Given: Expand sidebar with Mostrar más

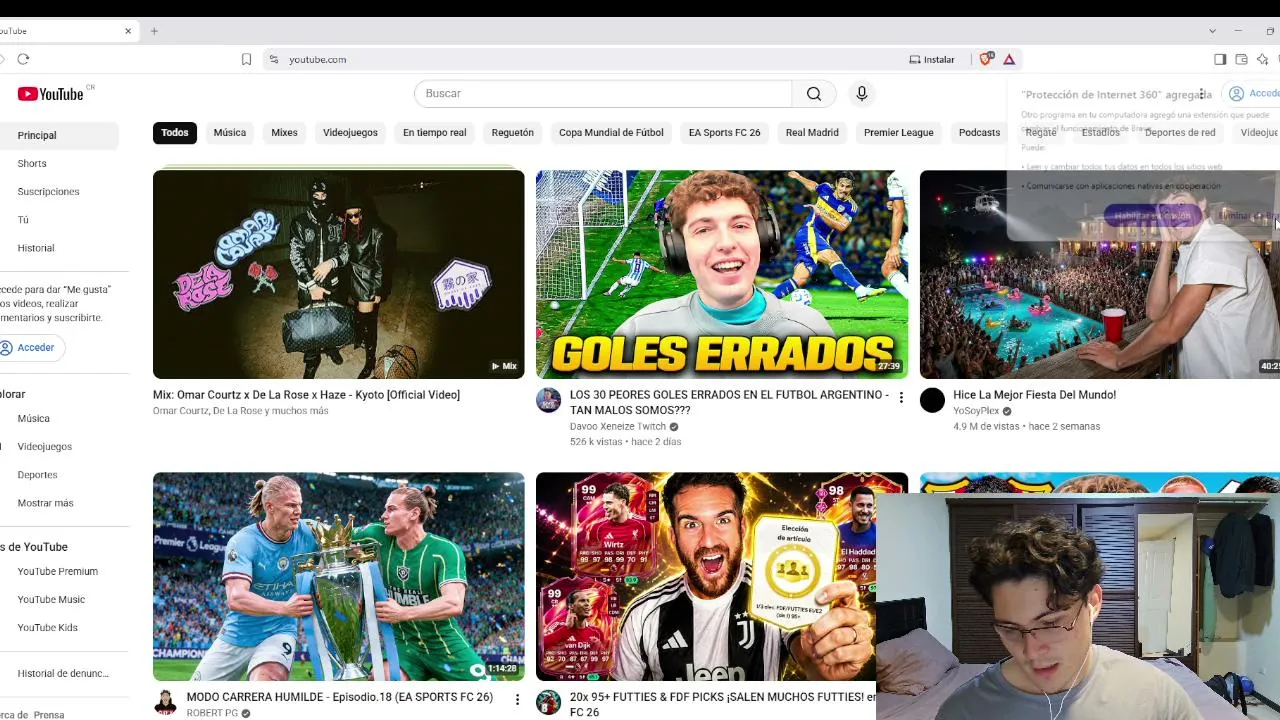Looking at the screenshot, I should [x=45, y=503].
